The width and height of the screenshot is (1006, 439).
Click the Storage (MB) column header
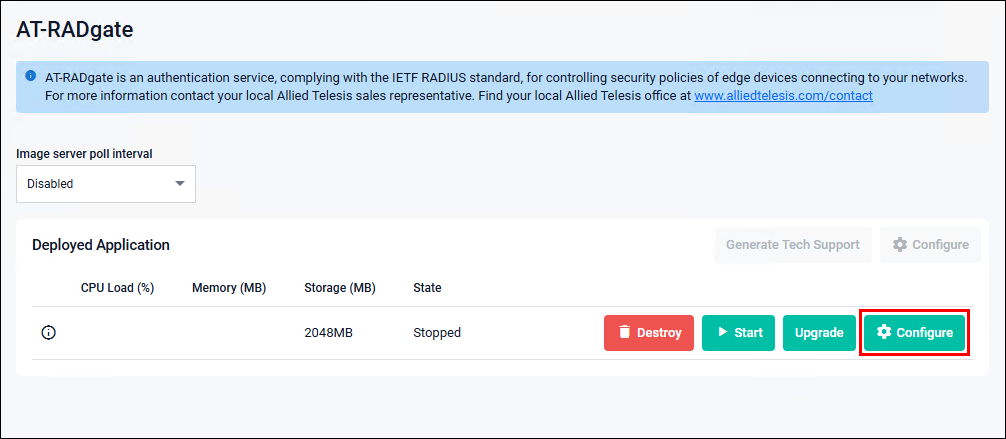point(339,288)
